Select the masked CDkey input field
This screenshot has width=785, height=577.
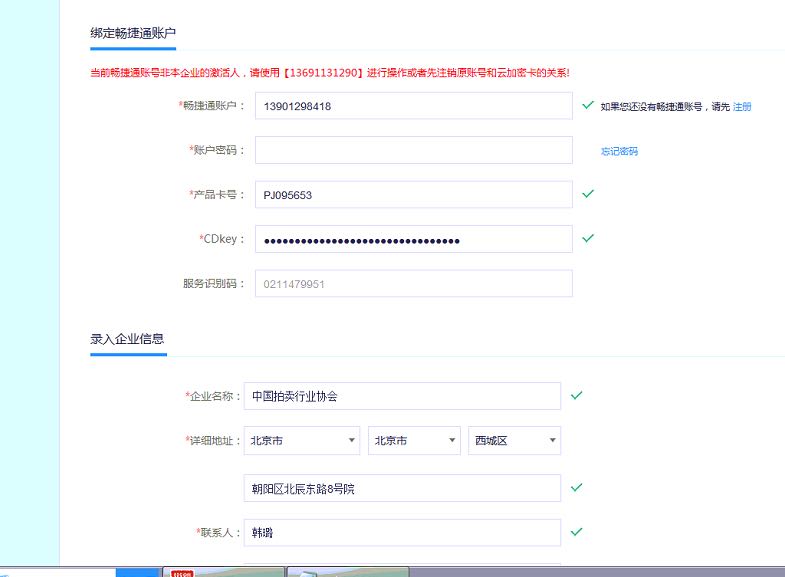pyautogui.click(x=414, y=239)
